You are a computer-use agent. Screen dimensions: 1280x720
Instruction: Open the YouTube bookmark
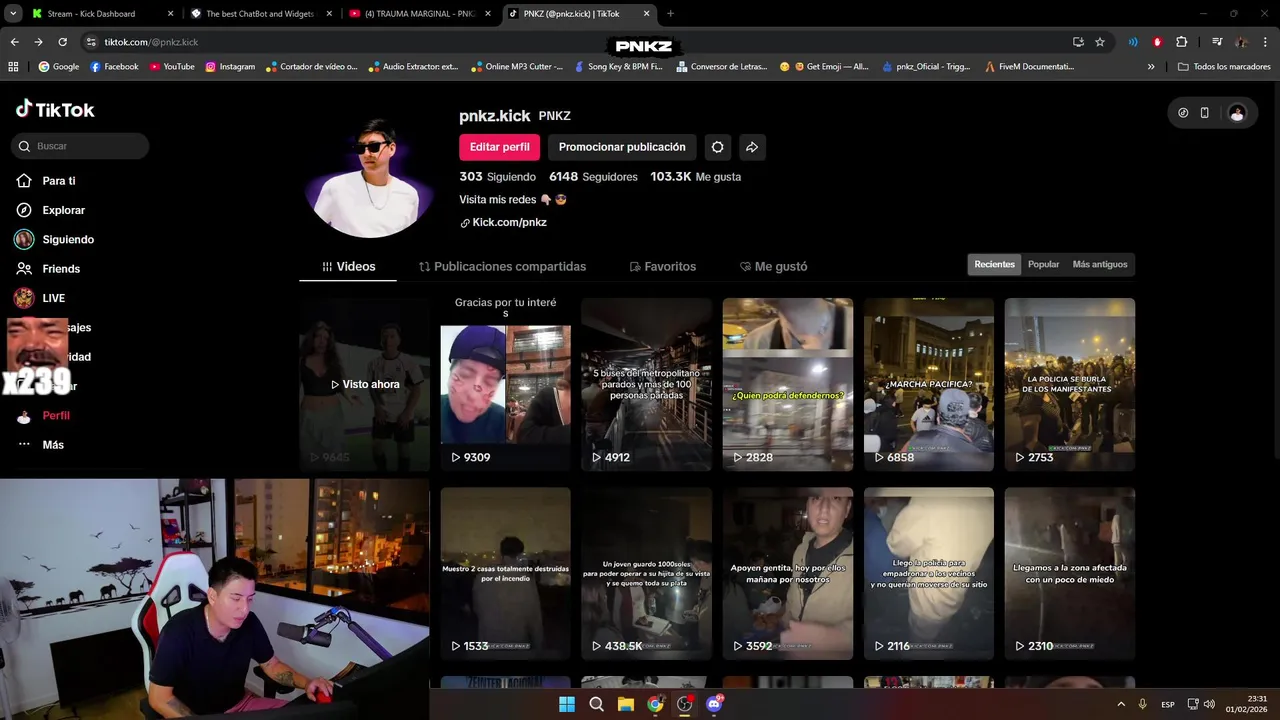(x=172, y=67)
